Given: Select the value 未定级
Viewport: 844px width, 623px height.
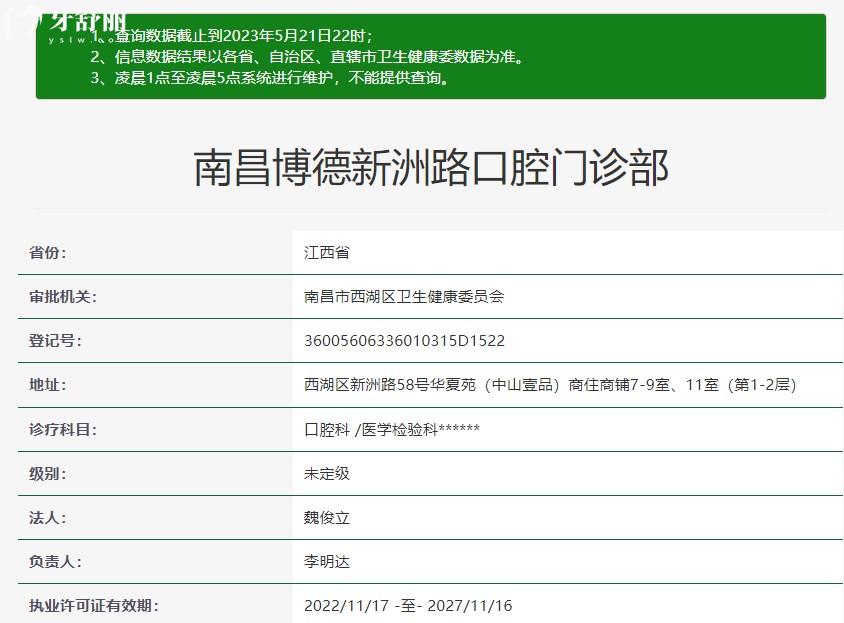Looking at the screenshot, I should click(x=327, y=474).
